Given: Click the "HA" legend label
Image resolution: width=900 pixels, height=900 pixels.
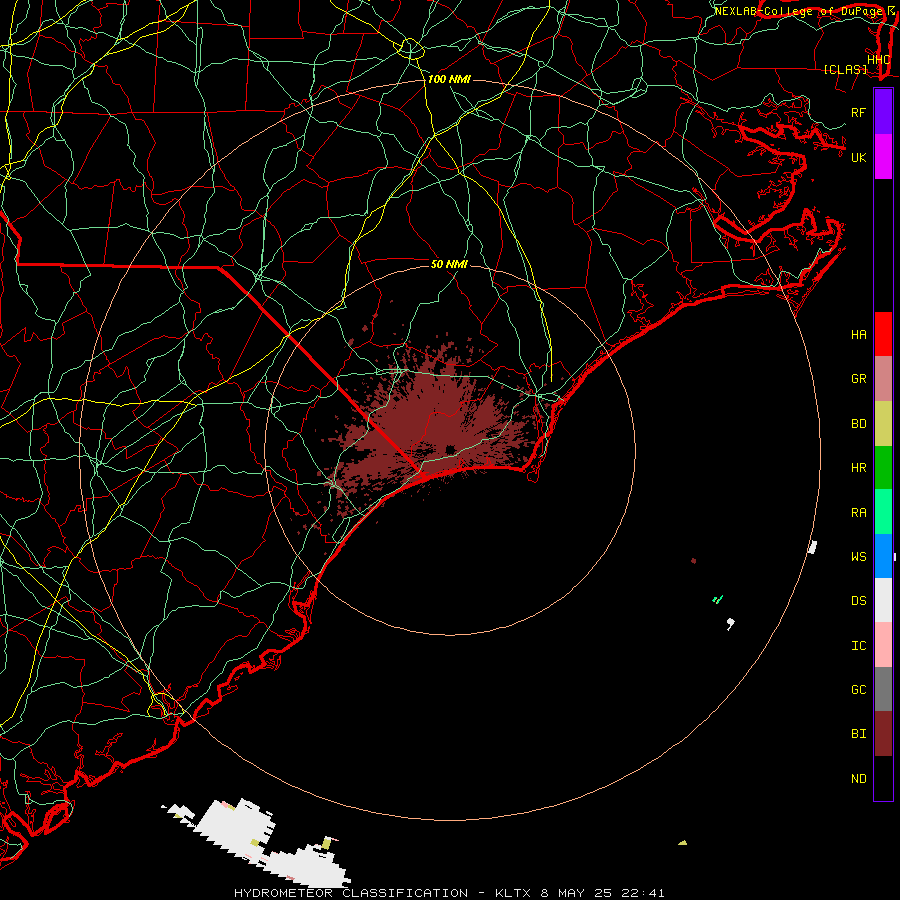Looking at the screenshot, I should (858, 334).
